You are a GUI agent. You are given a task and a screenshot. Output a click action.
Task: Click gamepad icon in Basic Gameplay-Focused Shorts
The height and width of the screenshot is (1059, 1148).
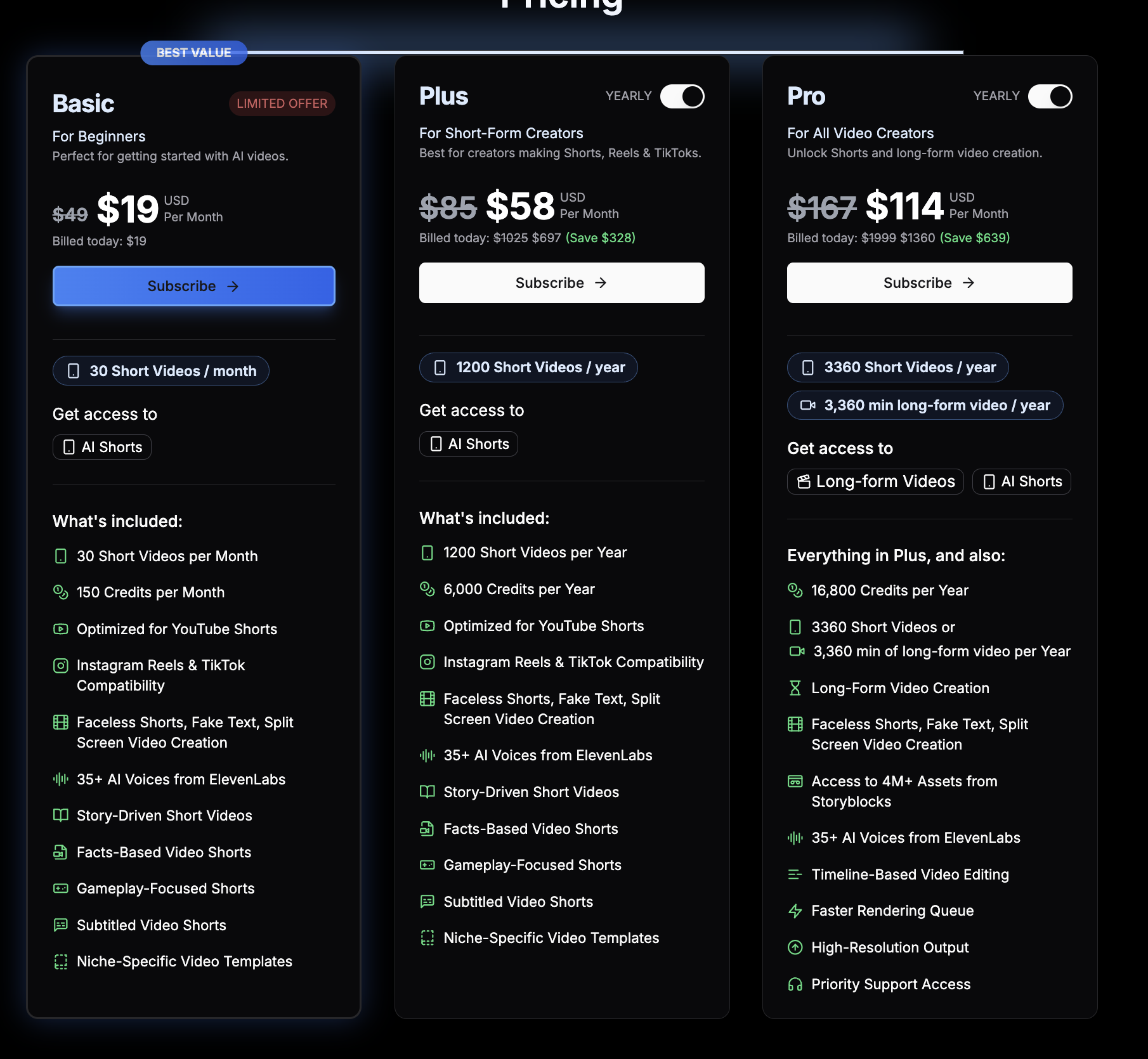tap(61, 888)
